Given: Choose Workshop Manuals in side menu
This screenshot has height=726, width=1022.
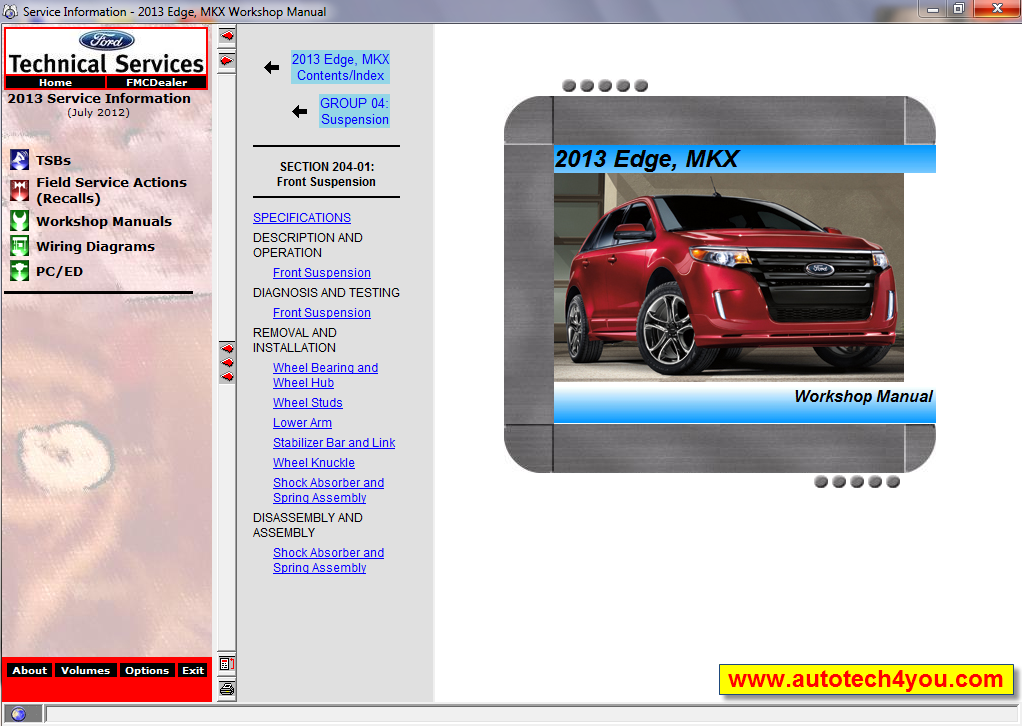Looking at the screenshot, I should click(104, 222).
